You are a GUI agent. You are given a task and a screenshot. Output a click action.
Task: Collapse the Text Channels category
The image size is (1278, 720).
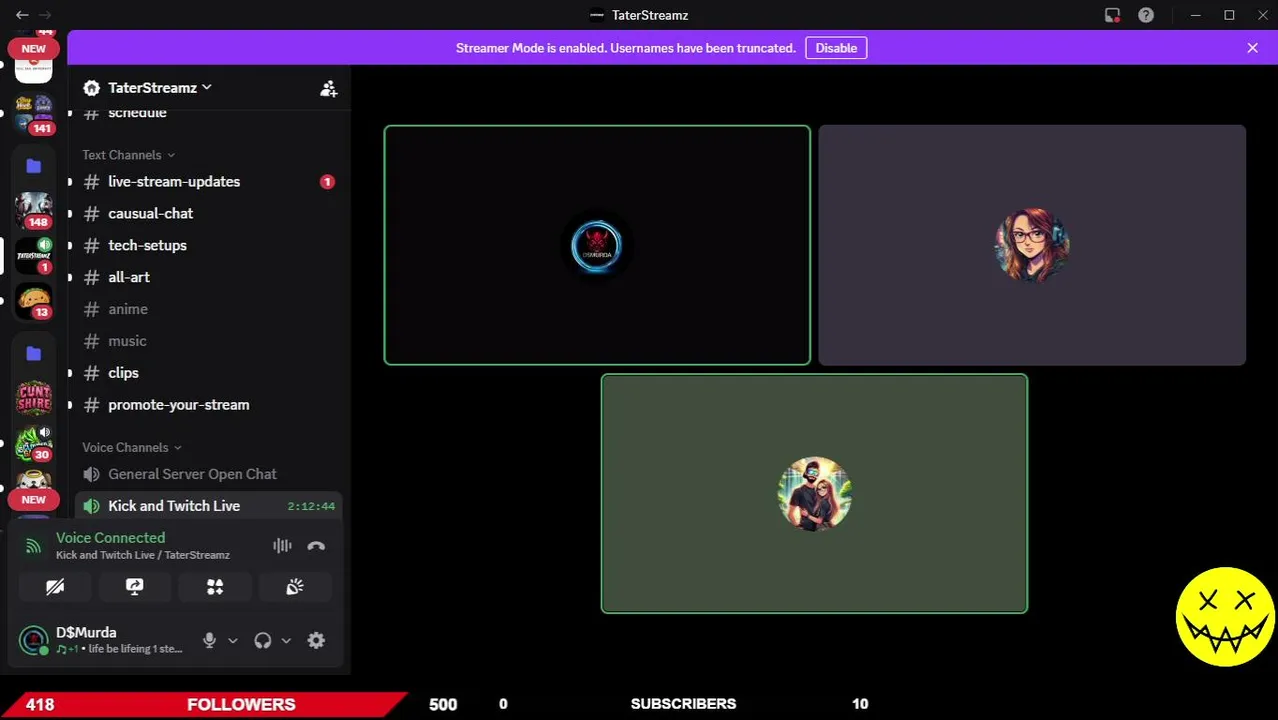128,155
